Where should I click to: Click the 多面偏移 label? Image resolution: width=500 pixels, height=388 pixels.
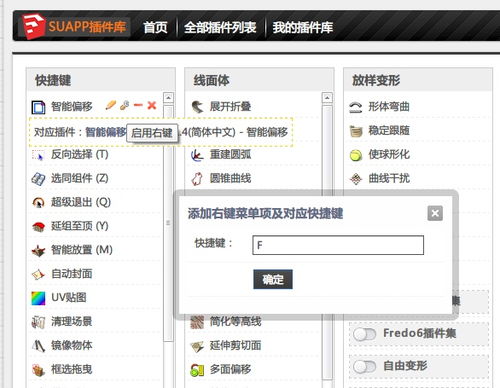pos(230,370)
